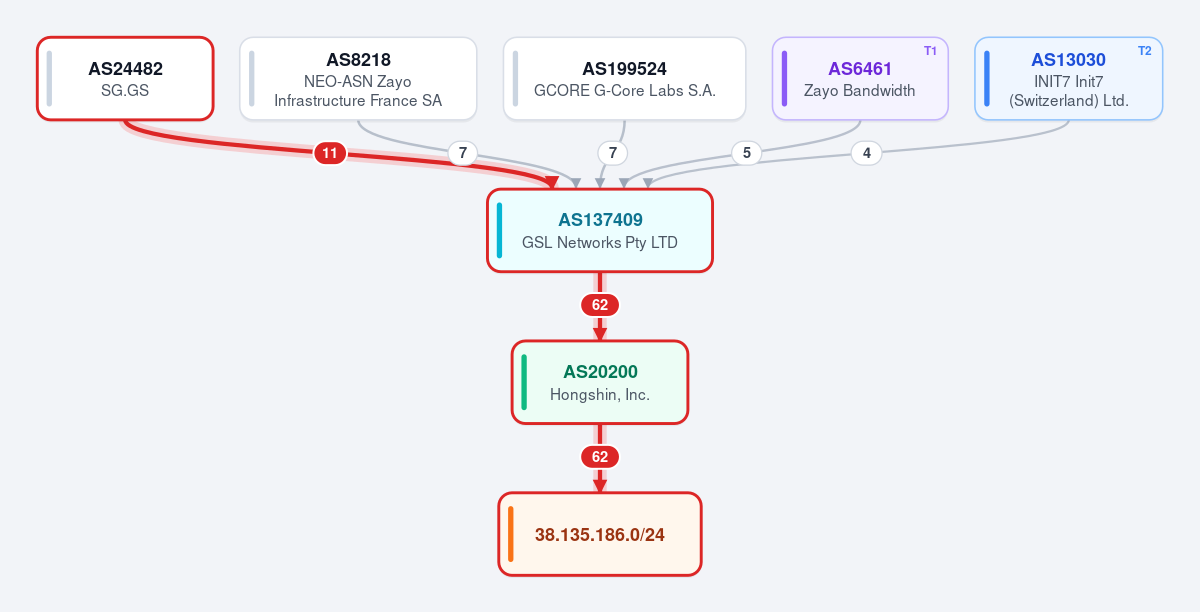This screenshot has width=1200, height=612.
Task: Select the AS13030 INIT7 node
Action: point(1069,78)
